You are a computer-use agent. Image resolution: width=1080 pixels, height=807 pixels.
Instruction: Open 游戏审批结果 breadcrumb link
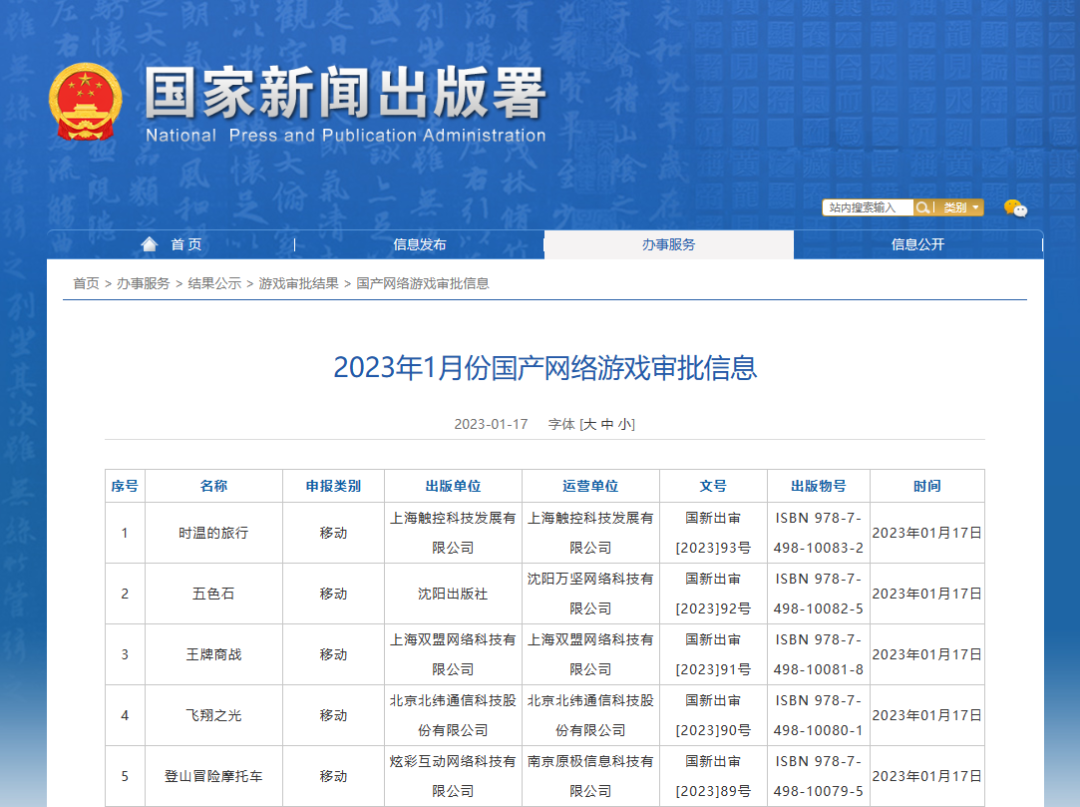[x=299, y=284]
